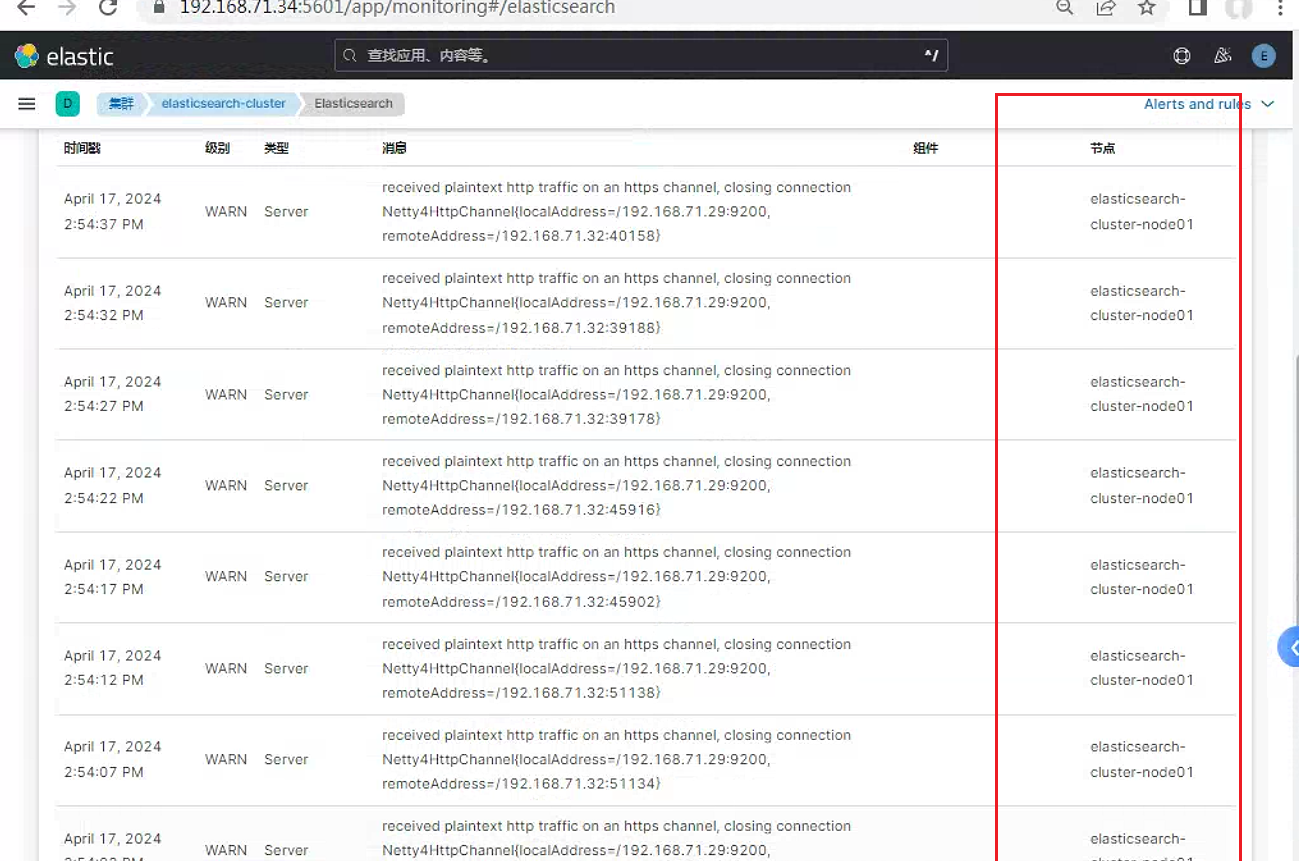
Task: Select the 集群 breadcrumb
Action: [x=121, y=103]
